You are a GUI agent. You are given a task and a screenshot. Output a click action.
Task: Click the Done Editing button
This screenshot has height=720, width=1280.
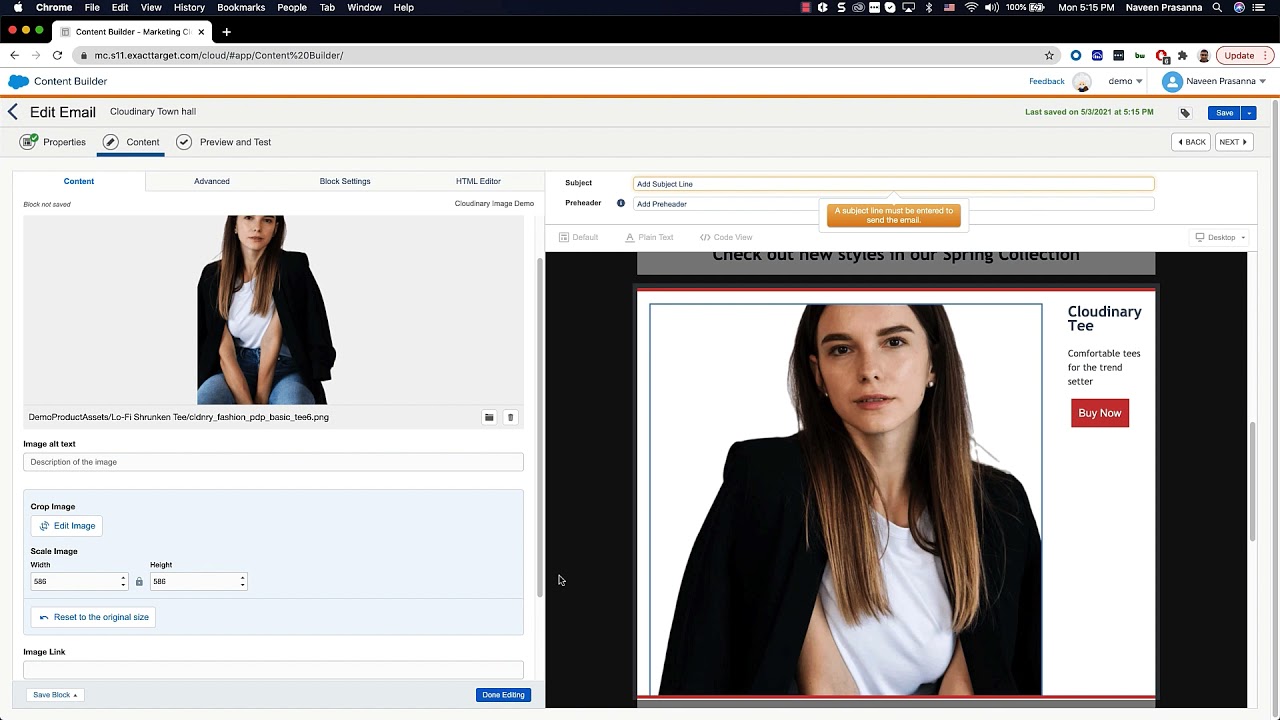(503, 695)
